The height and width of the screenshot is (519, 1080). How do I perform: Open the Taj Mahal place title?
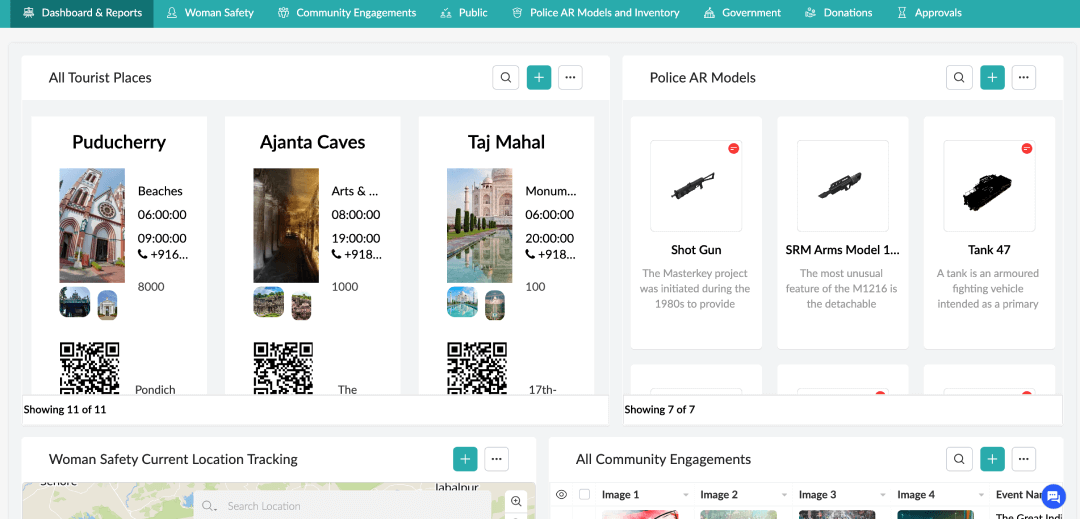(506, 142)
